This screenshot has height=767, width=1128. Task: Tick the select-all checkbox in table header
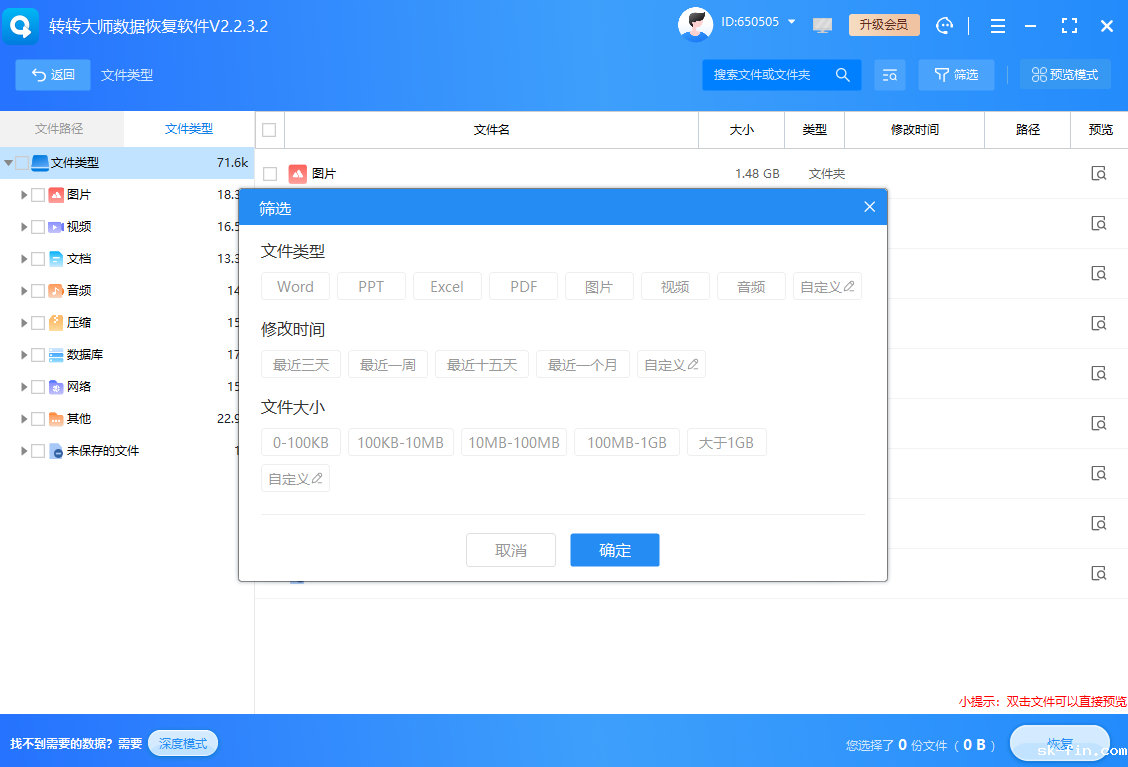coord(269,129)
